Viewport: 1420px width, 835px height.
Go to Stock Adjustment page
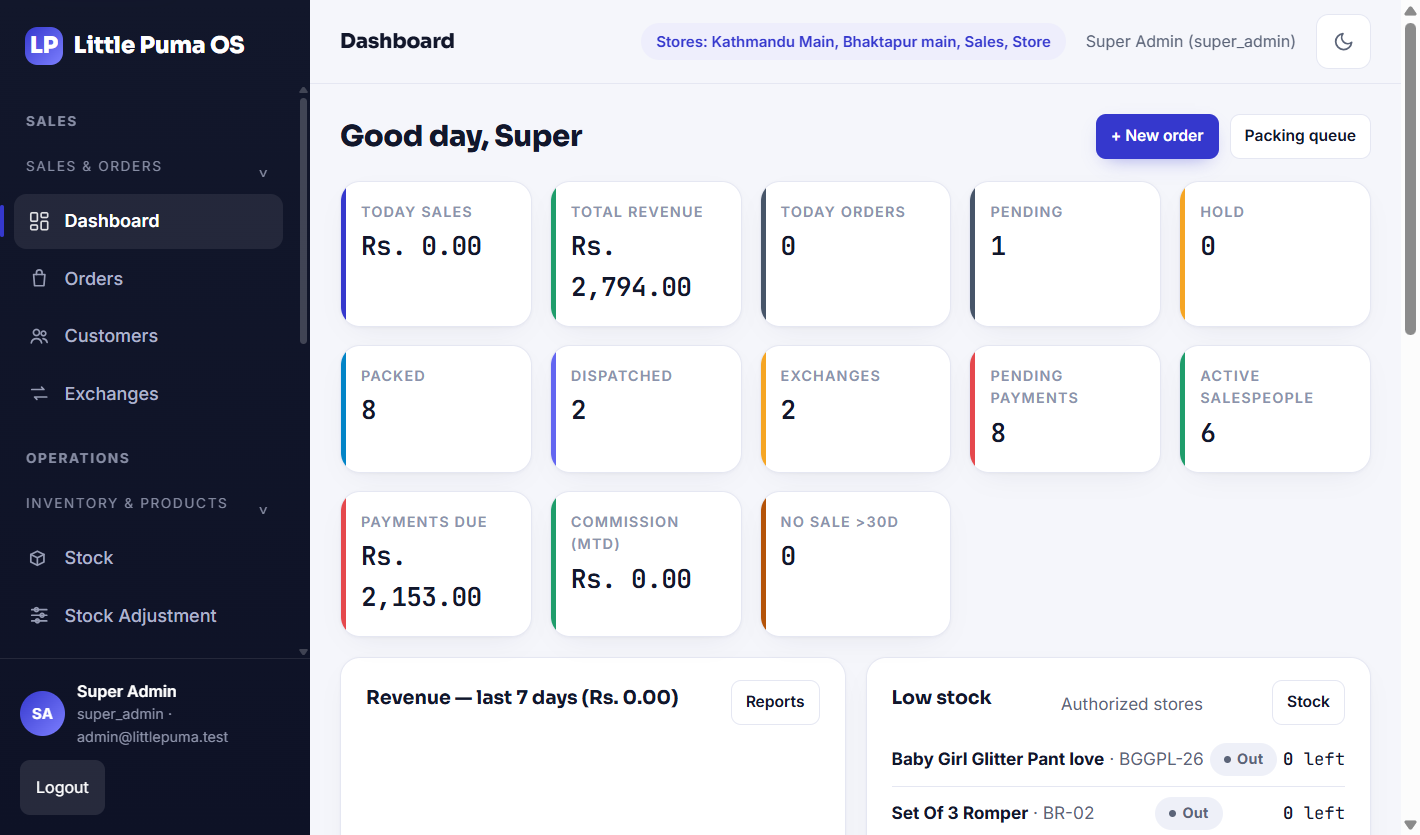click(x=148, y=616)
